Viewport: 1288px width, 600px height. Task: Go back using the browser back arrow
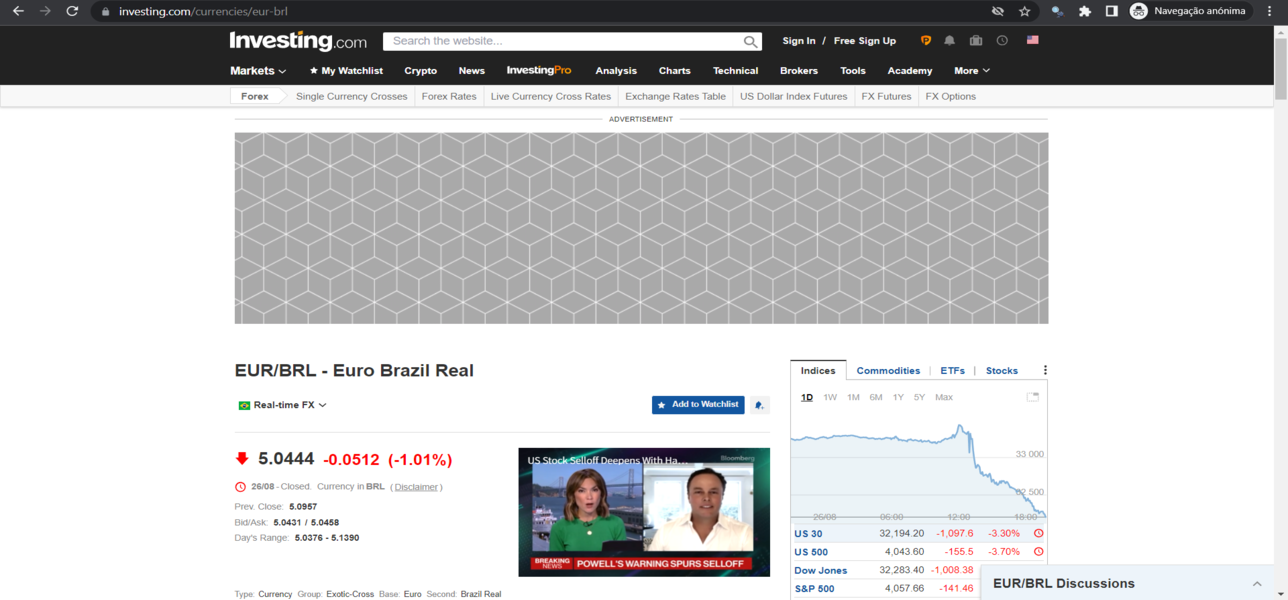[x=18, y=11]
